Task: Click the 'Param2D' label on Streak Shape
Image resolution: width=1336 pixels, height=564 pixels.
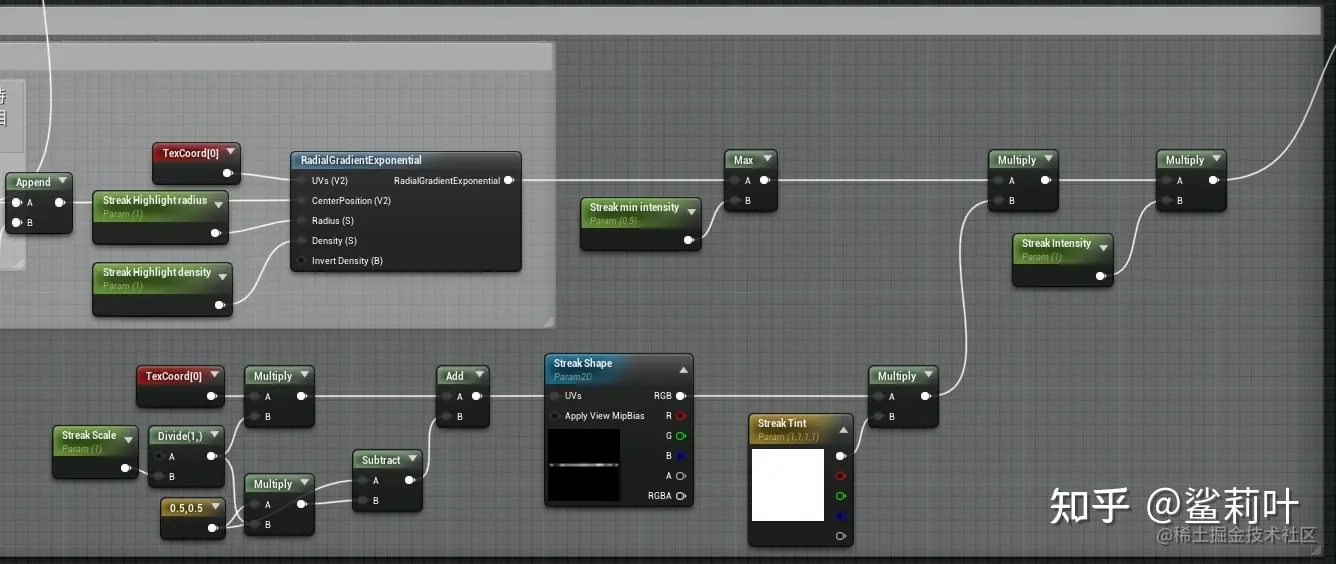Action: tap(572, 377)
